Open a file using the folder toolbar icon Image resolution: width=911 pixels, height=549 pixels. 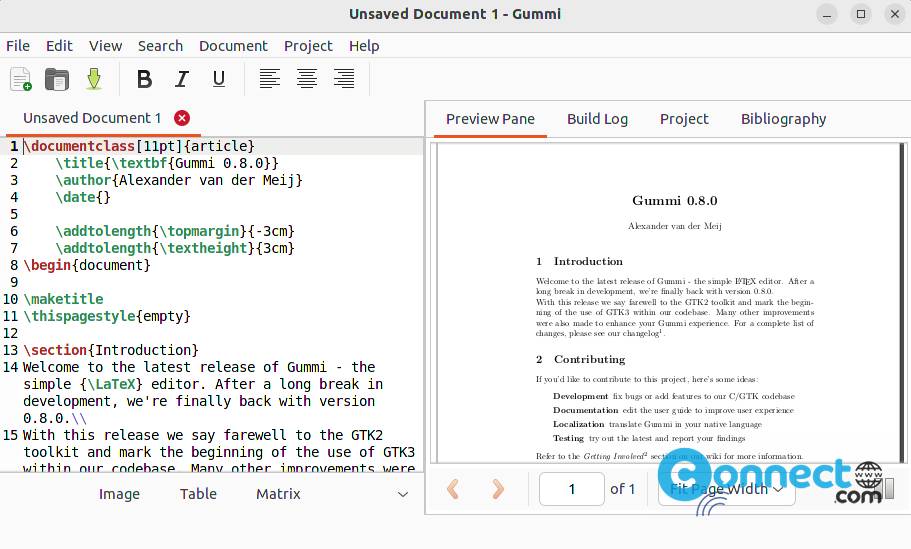pos(57,79)
